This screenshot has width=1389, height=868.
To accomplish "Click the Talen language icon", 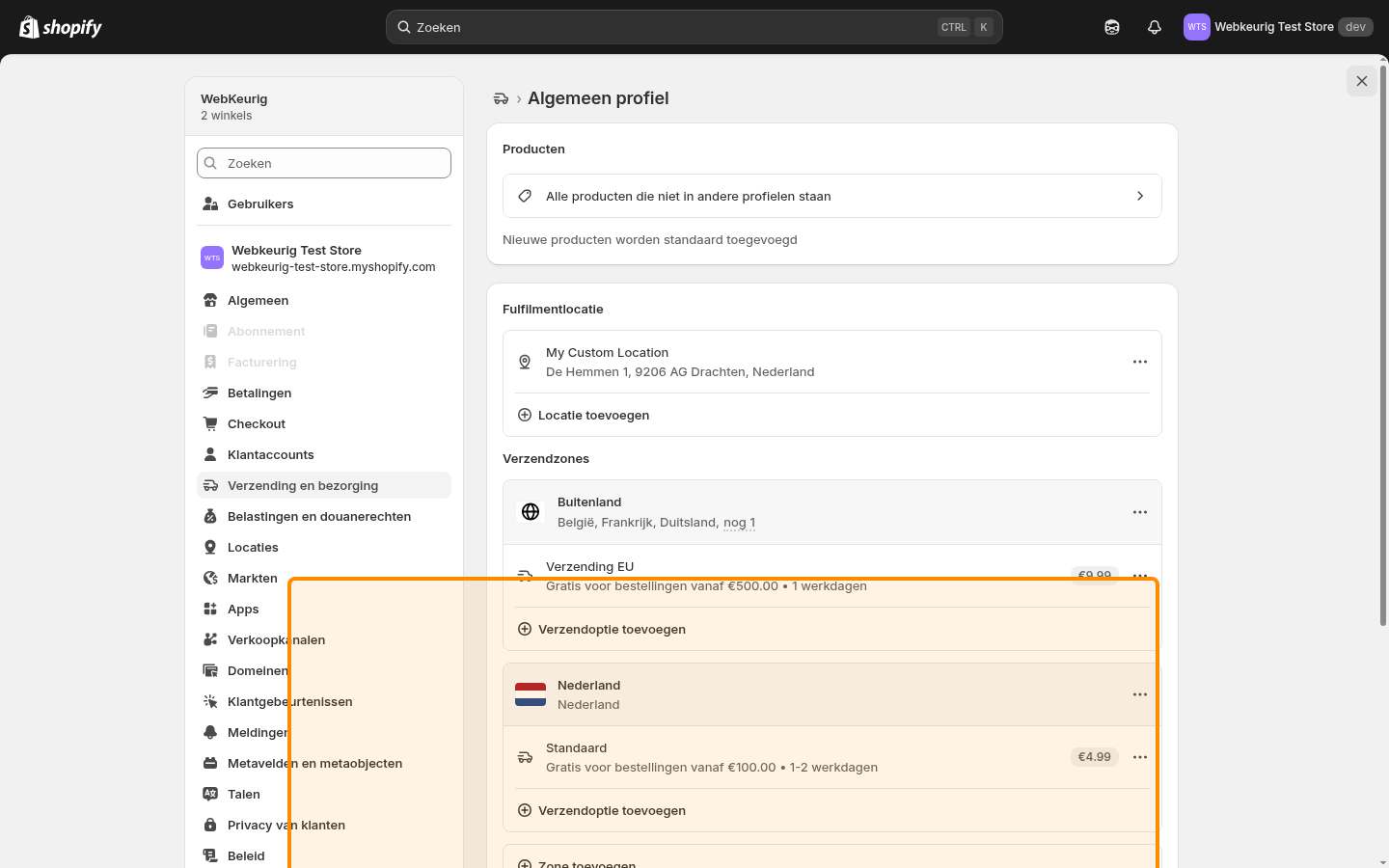I will (x=210, y=794).
